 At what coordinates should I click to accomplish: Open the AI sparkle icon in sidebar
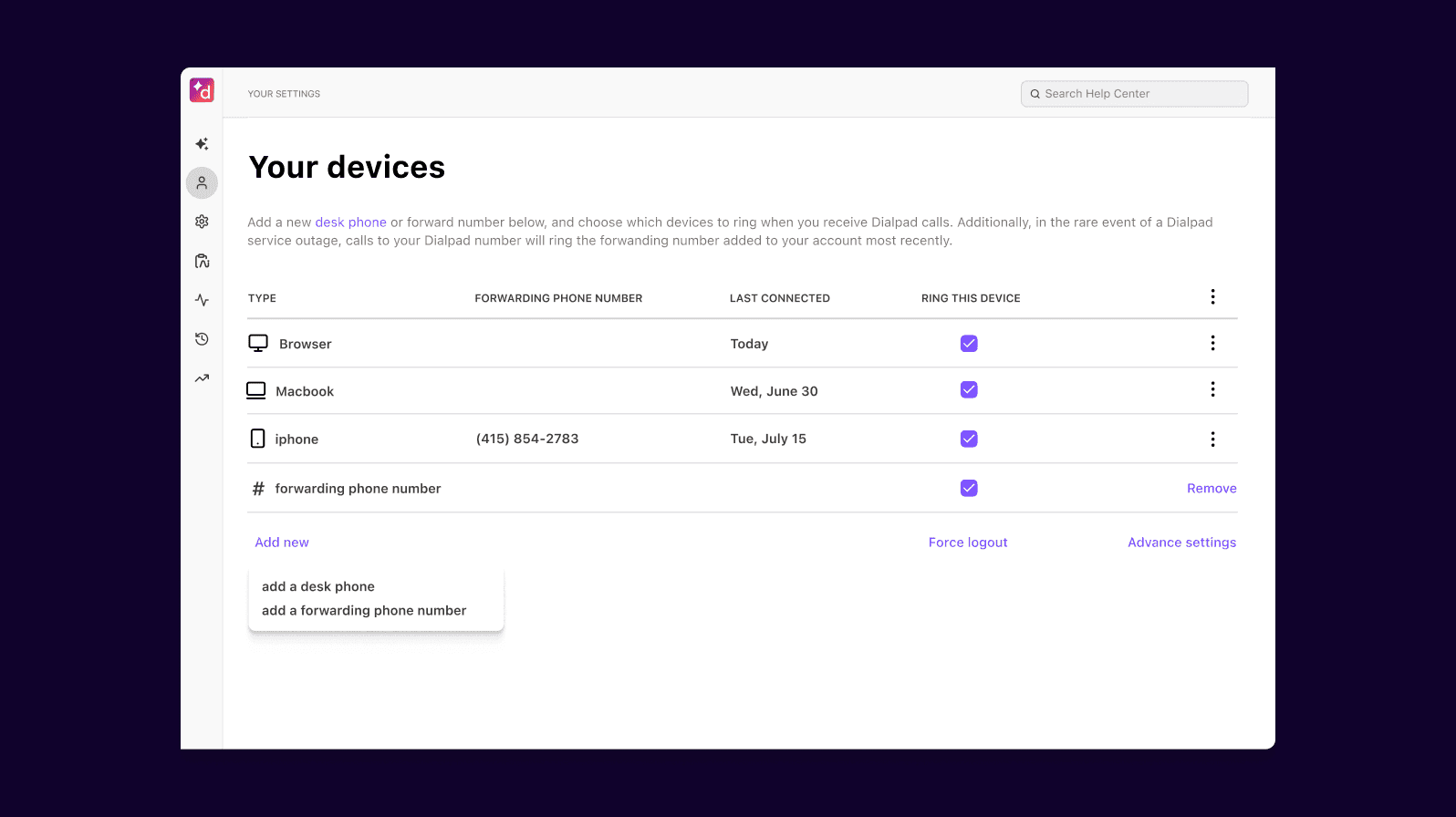click(202, 144)
